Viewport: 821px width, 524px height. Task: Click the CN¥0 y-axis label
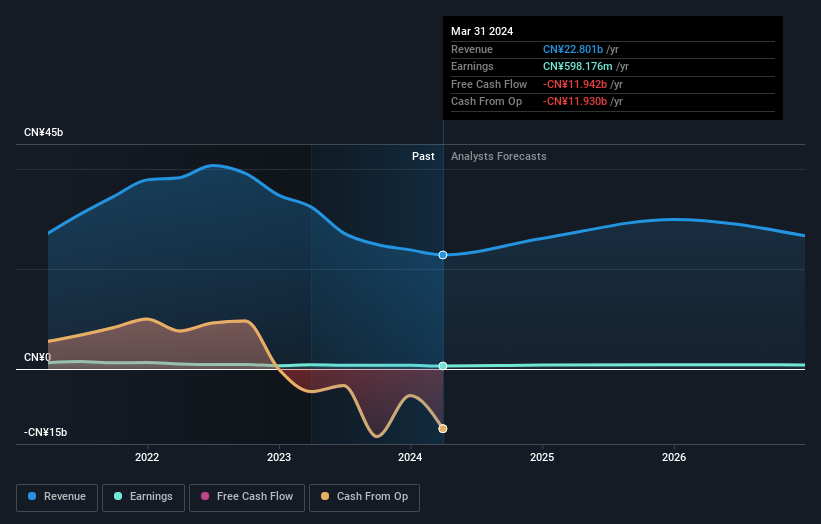pyautogui.click(x=38, y=358)
